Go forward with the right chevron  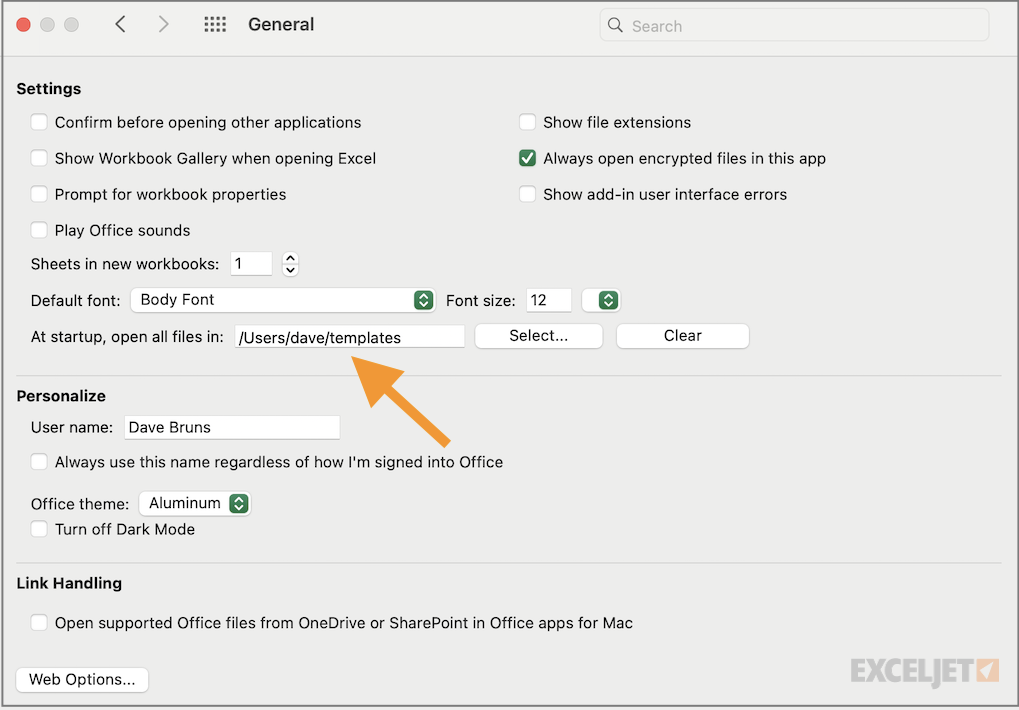(x=163, y=25)
